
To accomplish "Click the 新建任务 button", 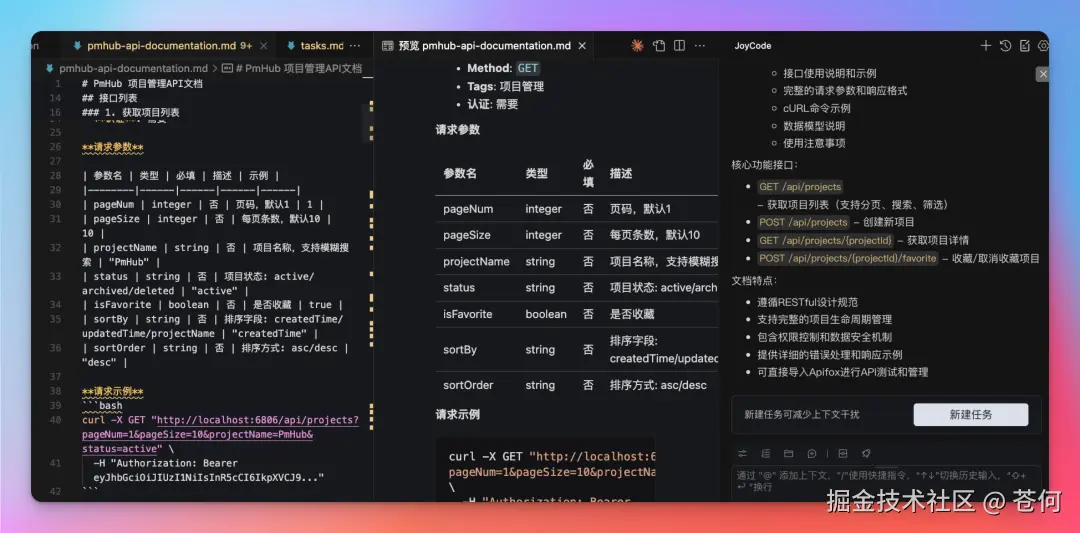I will point(970,415).
